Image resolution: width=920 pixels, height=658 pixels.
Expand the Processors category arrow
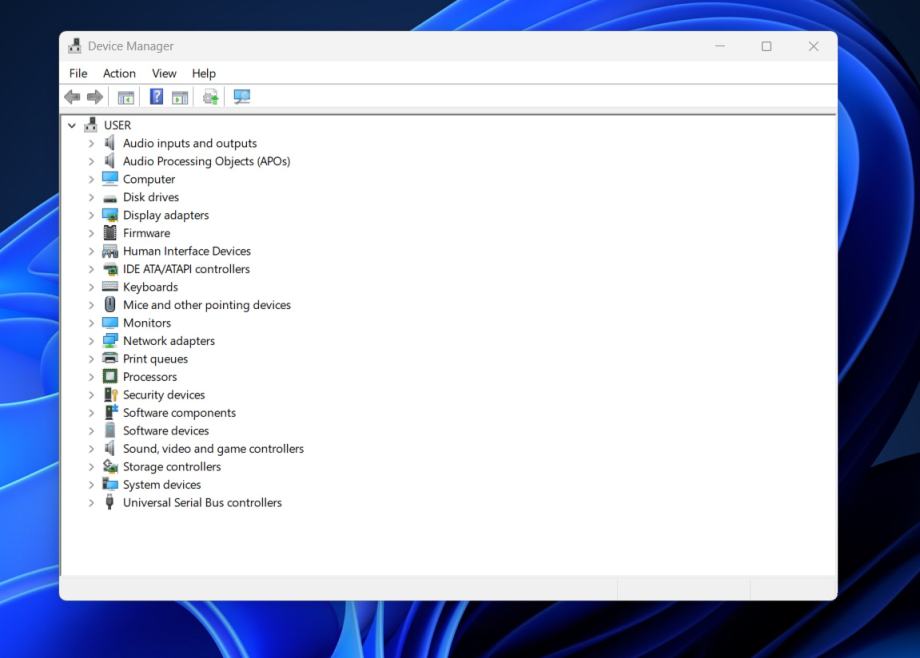(91, 377)
